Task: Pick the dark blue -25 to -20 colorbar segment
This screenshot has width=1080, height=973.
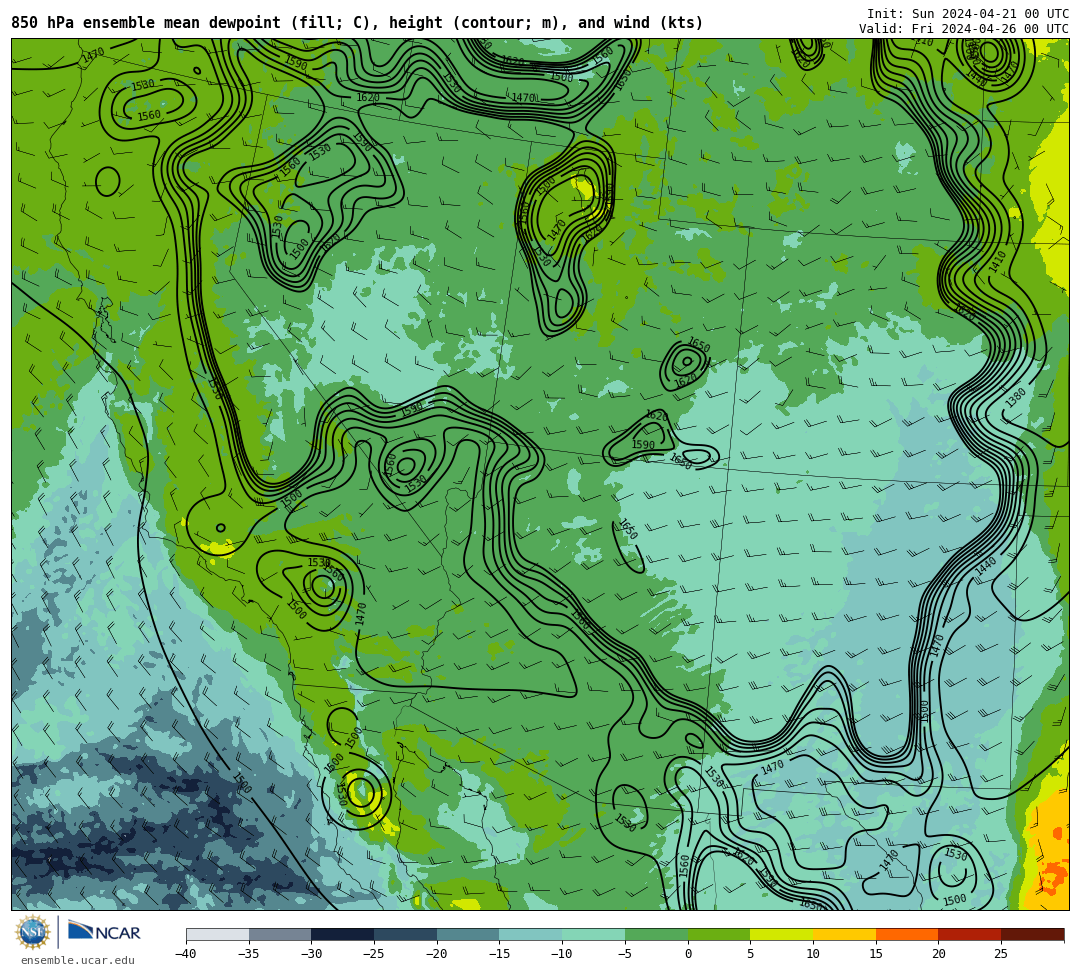Action: click(406, 934)
